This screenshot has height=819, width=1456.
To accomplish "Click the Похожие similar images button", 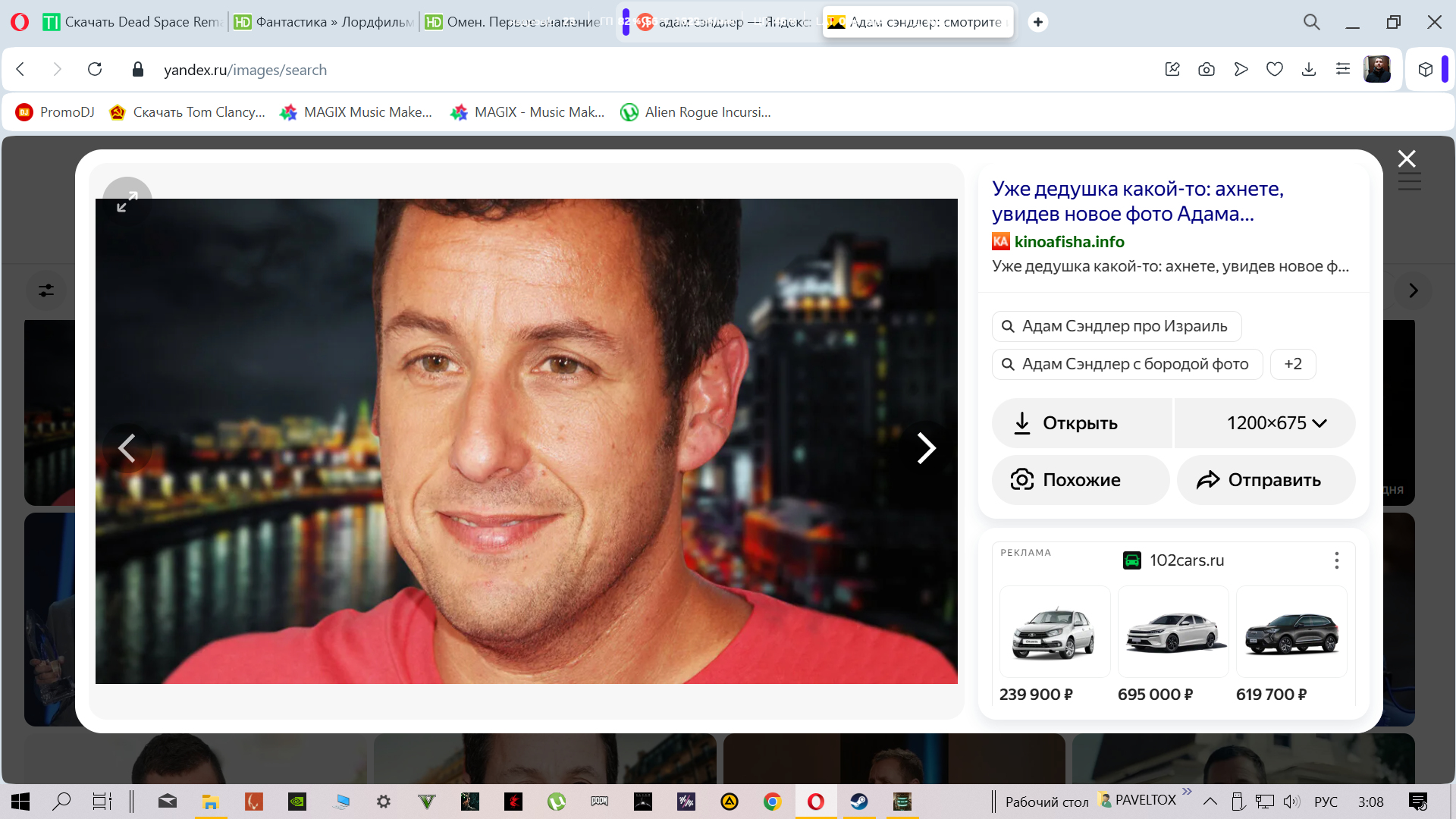I will pyautogui.click(x=1080, y=480).
